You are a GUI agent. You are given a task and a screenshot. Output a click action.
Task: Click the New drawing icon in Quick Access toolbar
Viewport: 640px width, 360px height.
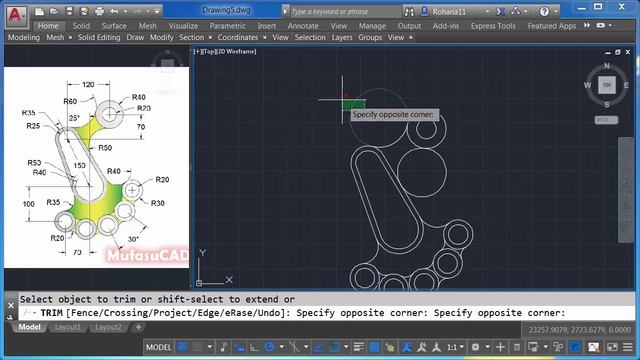click(x=39, y=11)
